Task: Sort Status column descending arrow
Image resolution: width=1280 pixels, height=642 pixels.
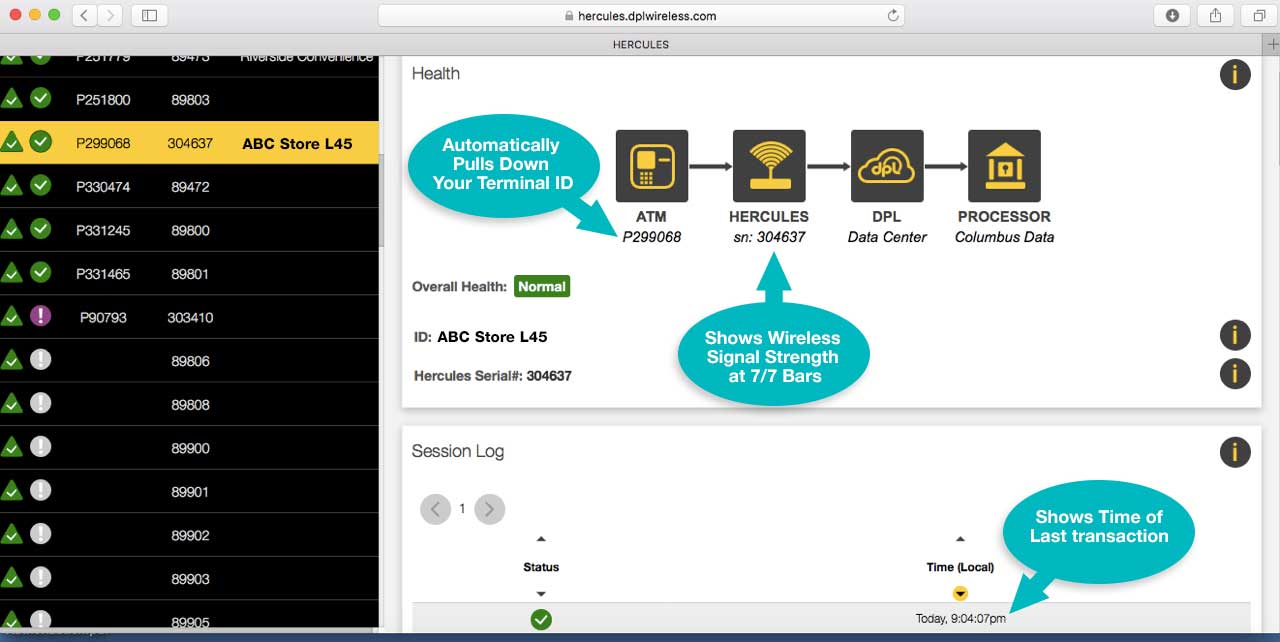Action: coord(541,593)
